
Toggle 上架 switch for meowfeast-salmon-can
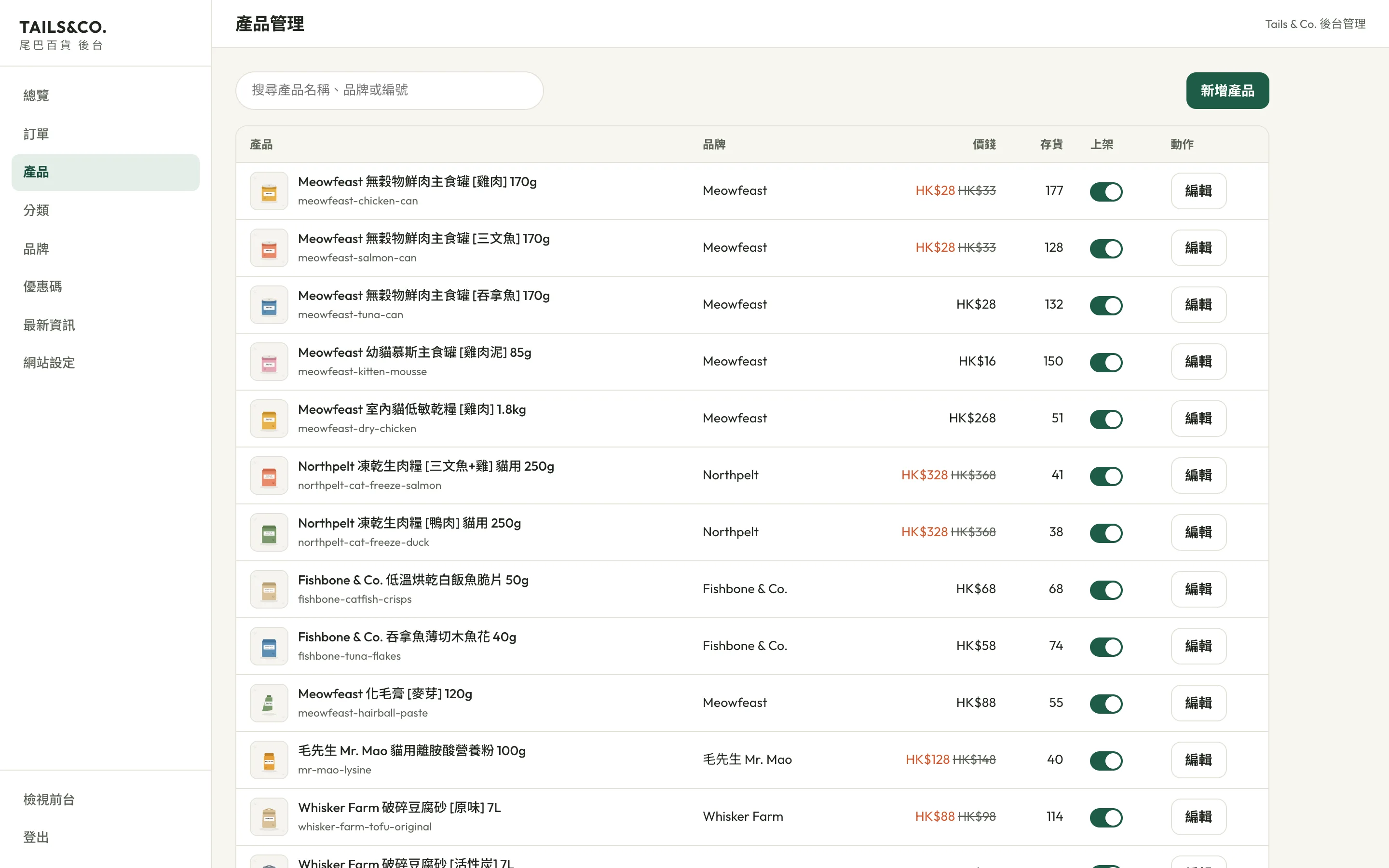pyautogui.click(x=1105, y=248)
